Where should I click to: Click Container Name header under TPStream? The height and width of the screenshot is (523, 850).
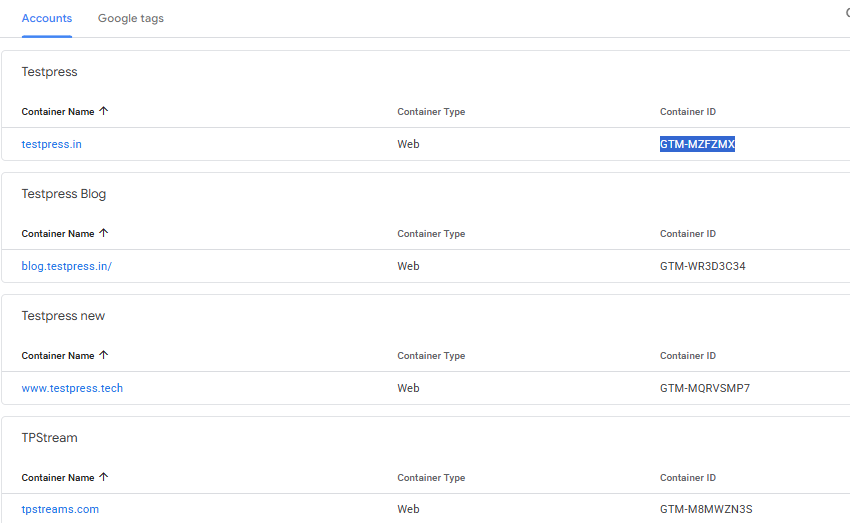pyautogui.click(x=57, y=478)
